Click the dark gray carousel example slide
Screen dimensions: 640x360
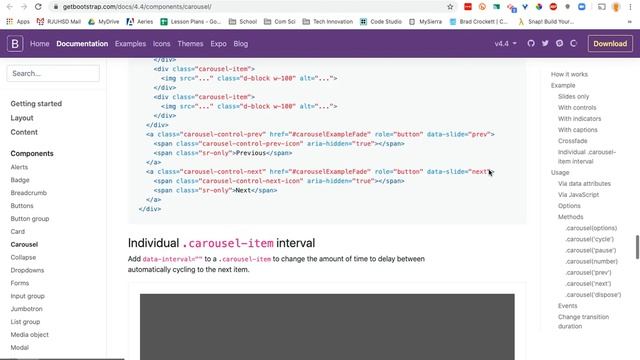(327, 327)
